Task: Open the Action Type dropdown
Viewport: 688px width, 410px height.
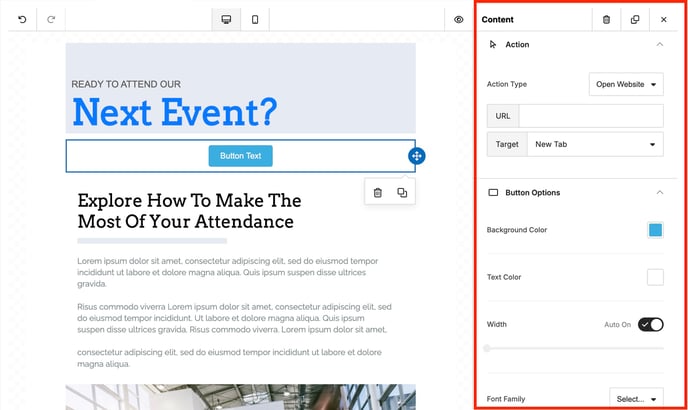Action: click(x=626, y=85)
